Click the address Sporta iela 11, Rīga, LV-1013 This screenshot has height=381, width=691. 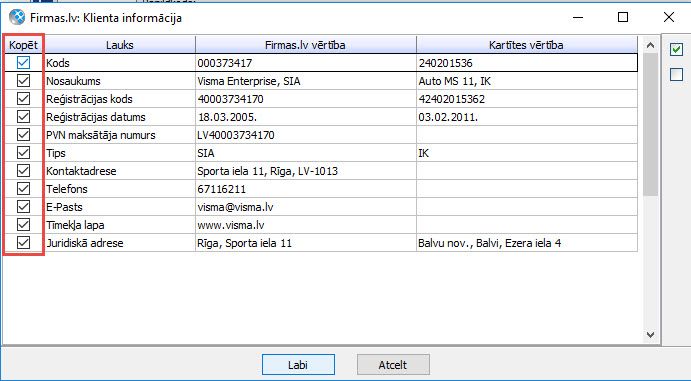pos(267,171)
